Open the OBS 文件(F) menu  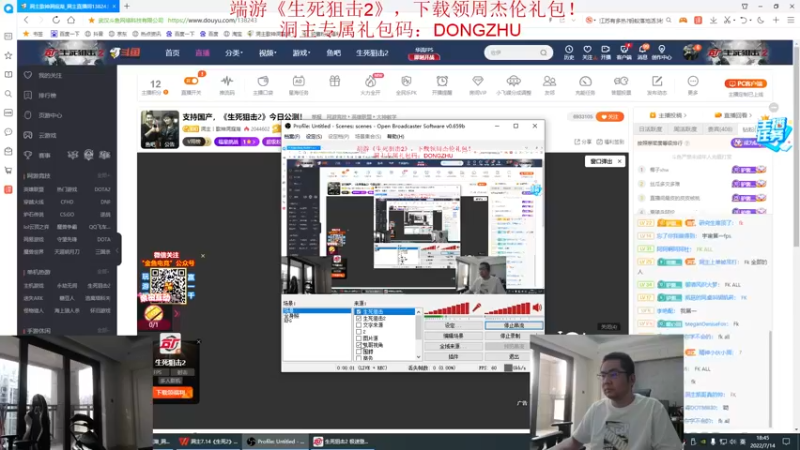tap(292, 137)
